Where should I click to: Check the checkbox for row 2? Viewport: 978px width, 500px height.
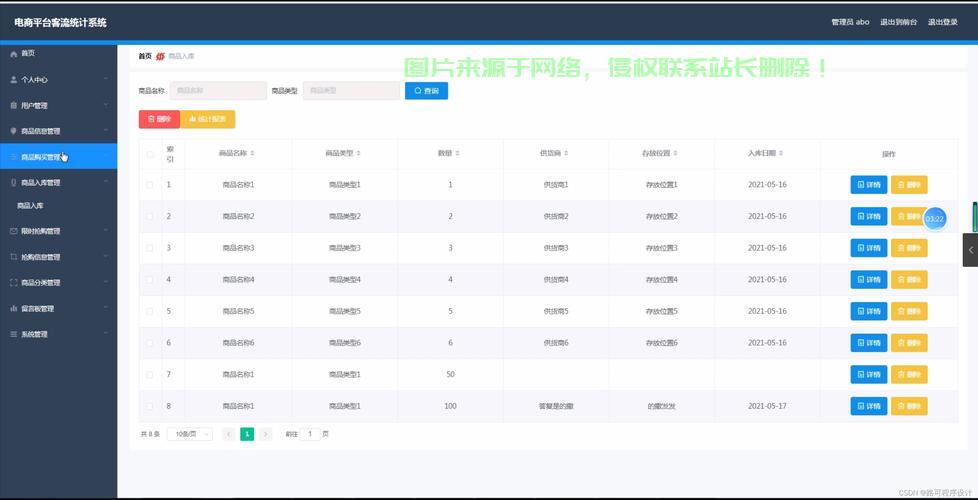point(150,216)
